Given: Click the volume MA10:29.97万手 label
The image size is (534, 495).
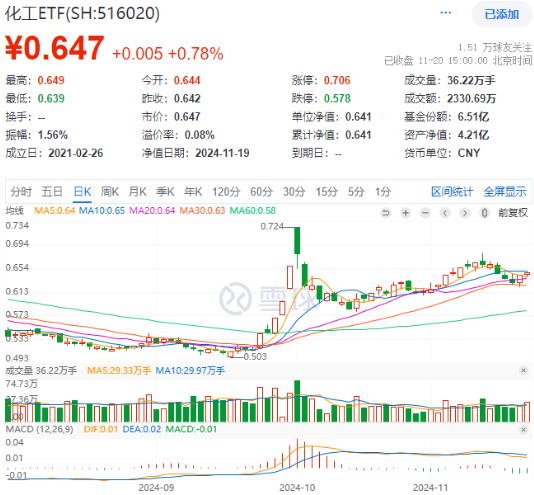Looking at the screenshot, I should click(x=190, y=371).
